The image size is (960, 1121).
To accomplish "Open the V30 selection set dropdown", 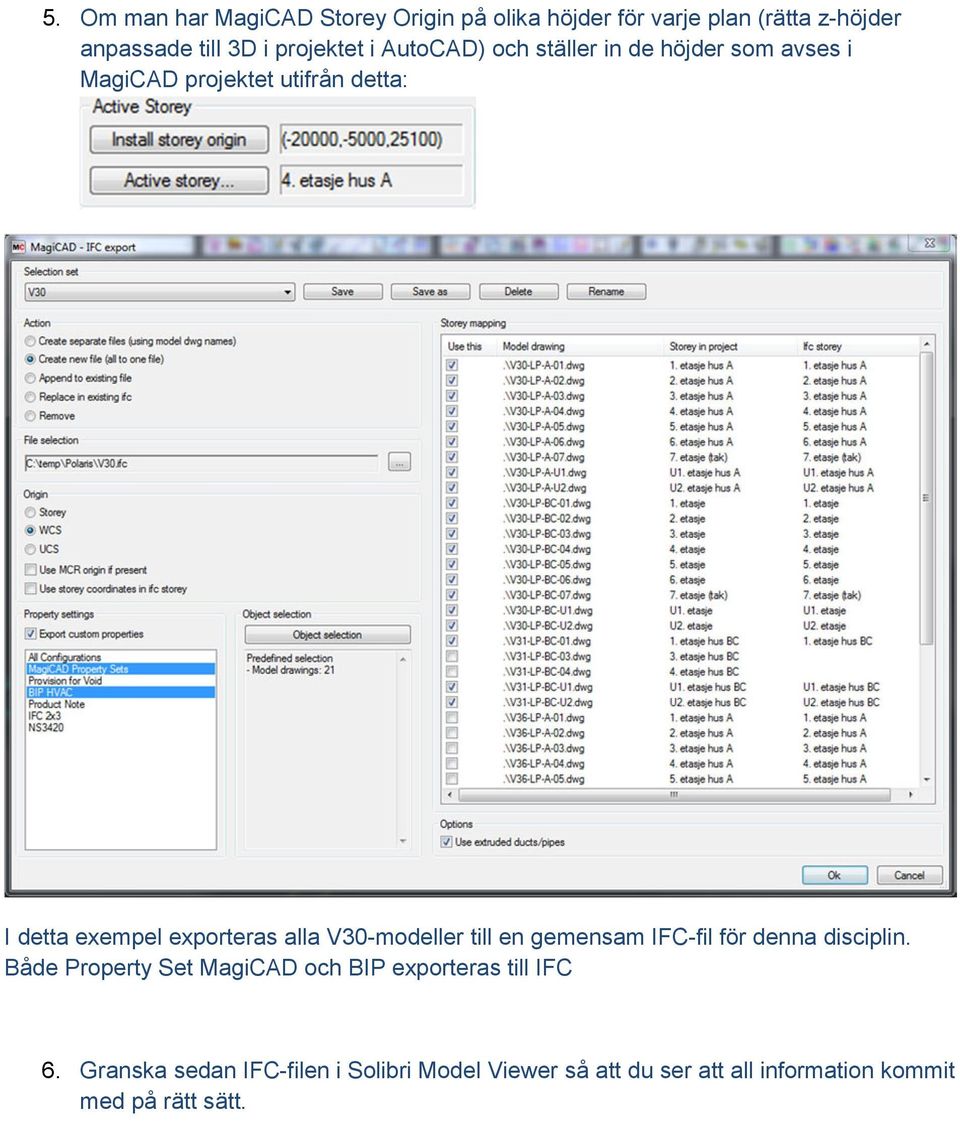I will click(x=159, y=292).
